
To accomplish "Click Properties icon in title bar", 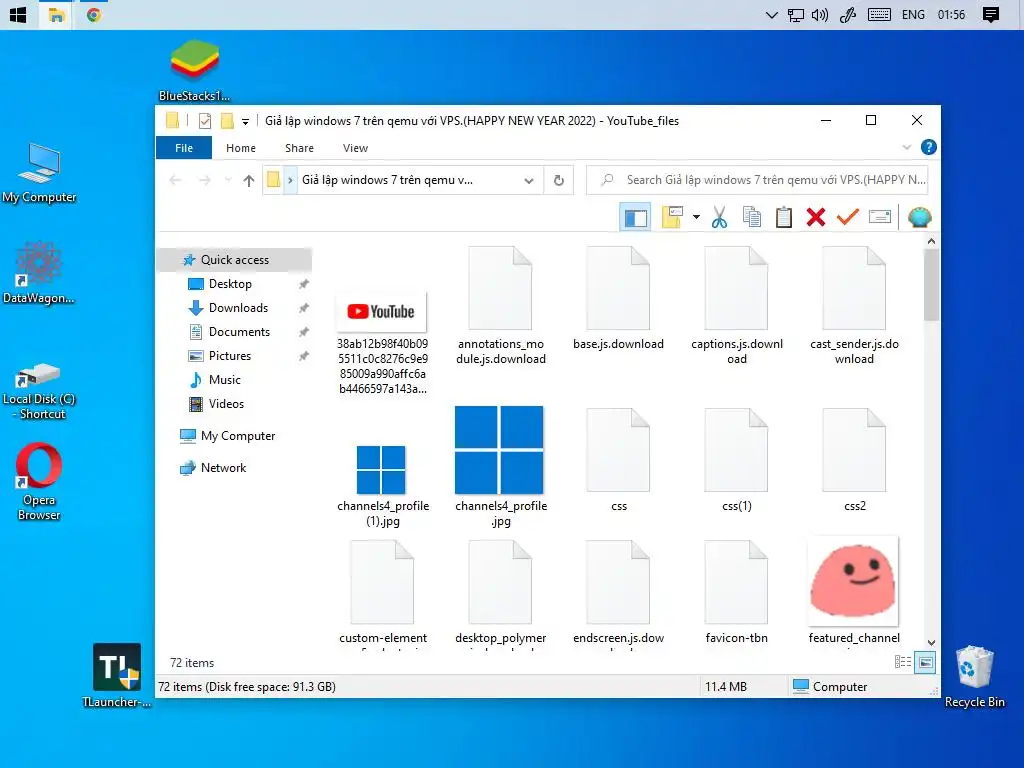I will pyautogui.click(x=204, y=121).
